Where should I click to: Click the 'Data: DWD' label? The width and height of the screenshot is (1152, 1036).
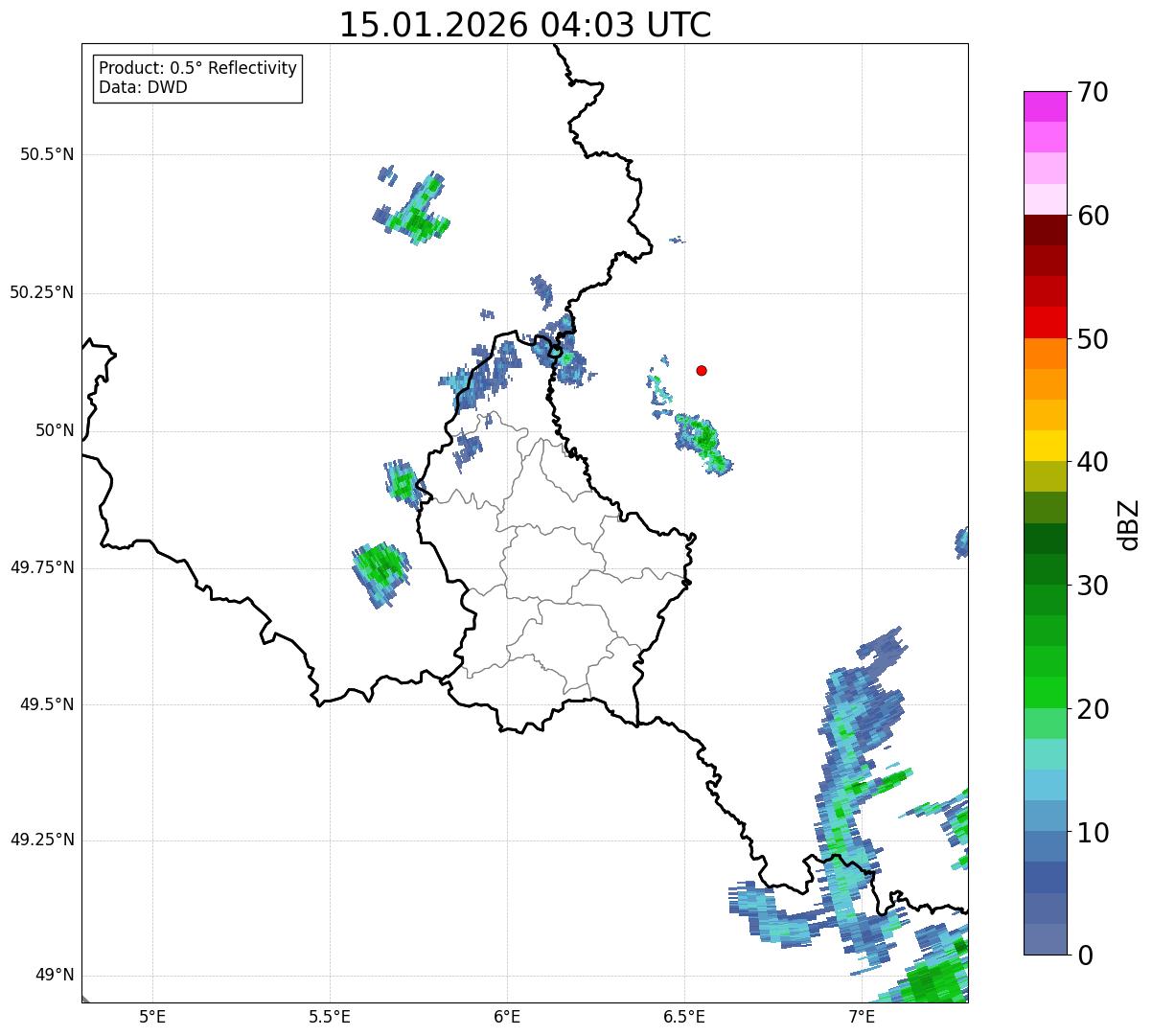coord(143,87)
